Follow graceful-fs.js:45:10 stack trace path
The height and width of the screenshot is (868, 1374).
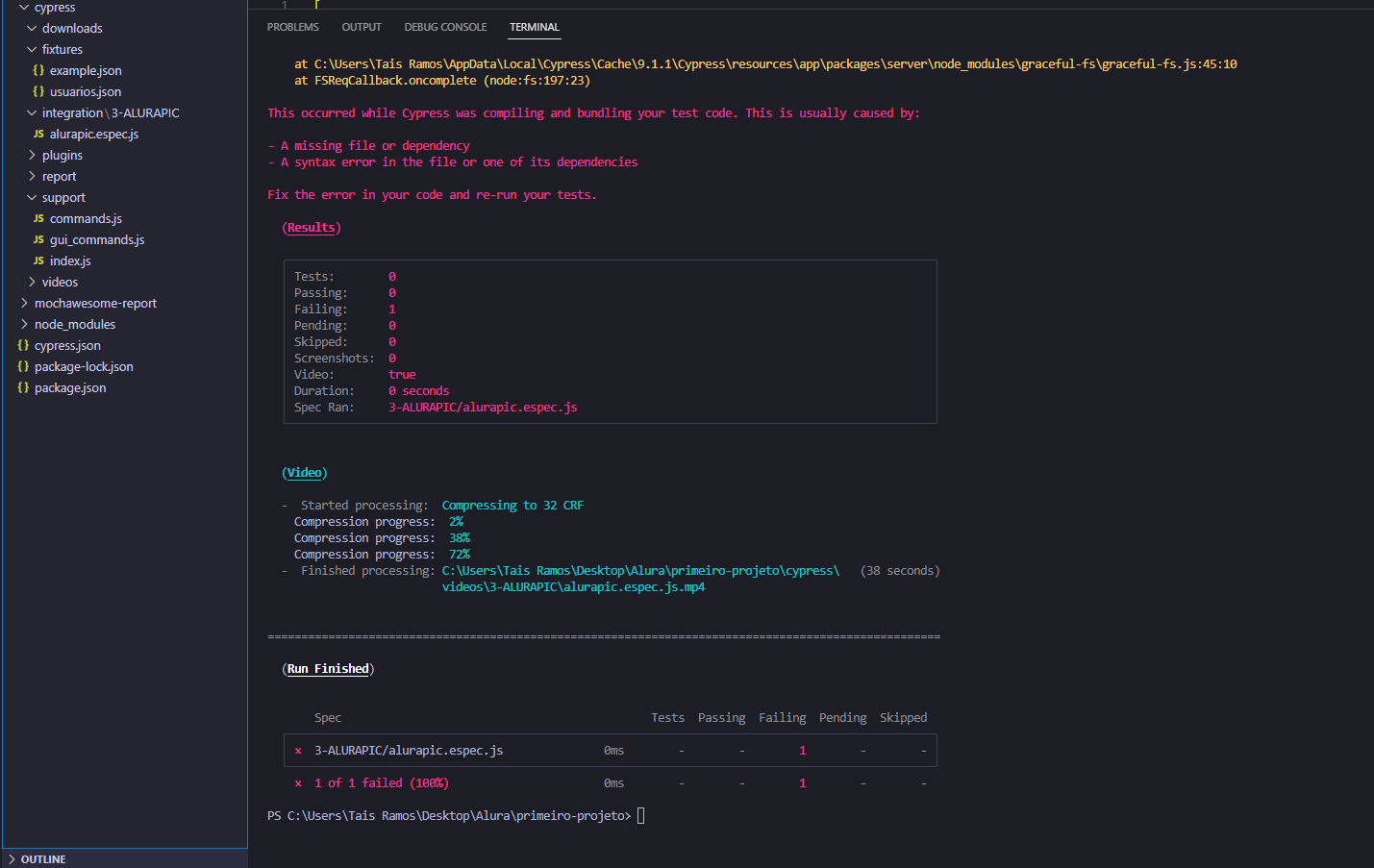776,64
